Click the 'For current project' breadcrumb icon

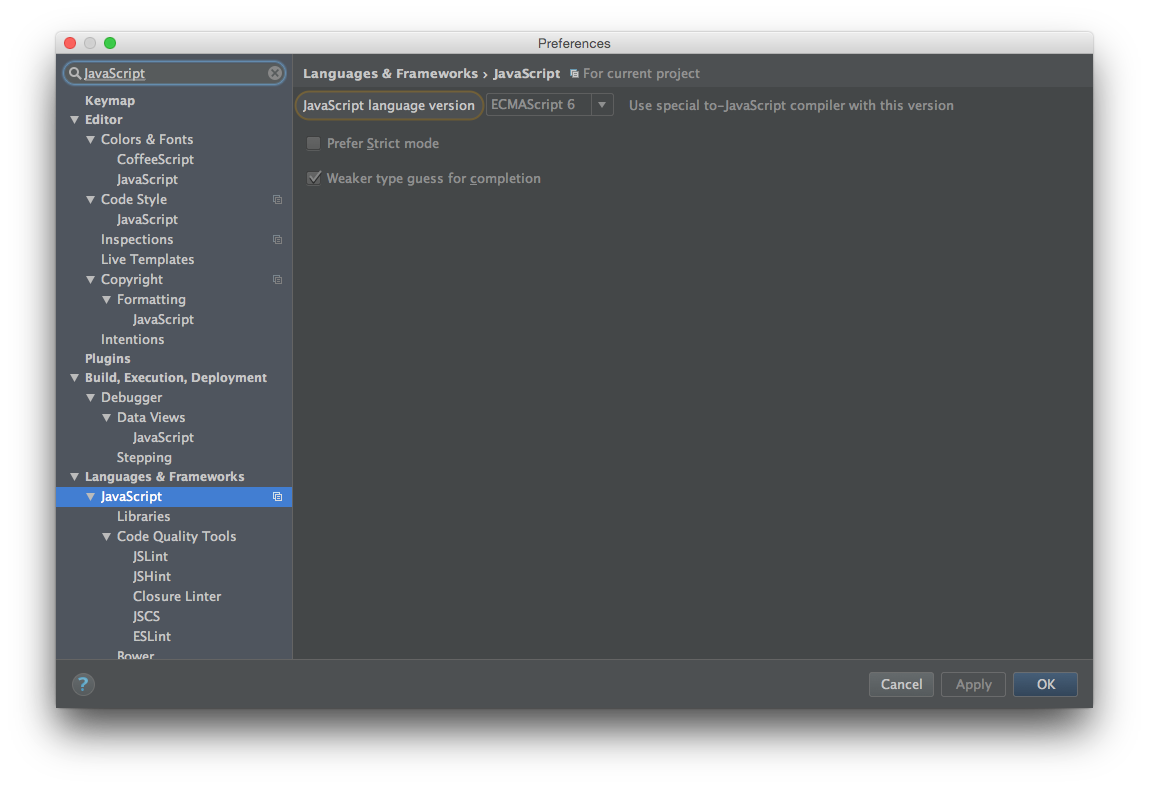pos(574,73)
